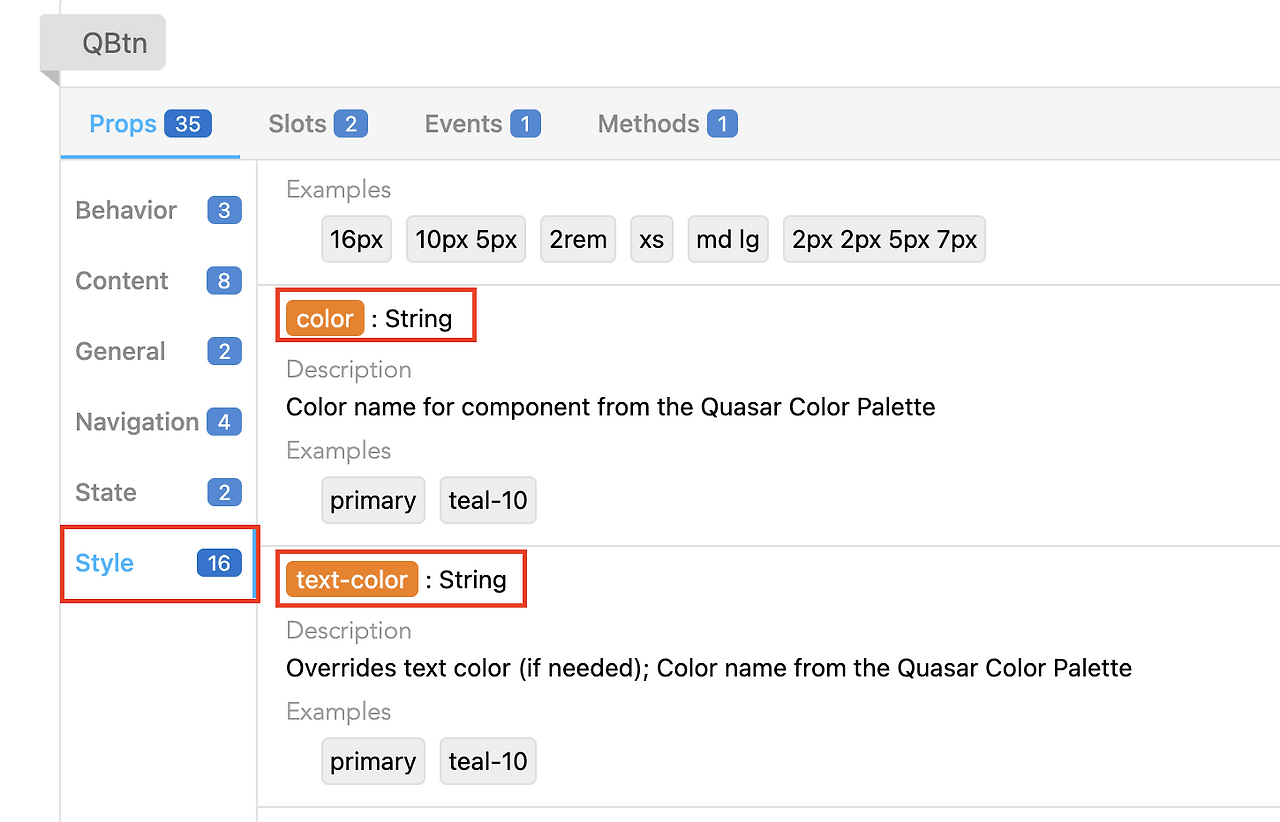Open the Content props category
The image size is (1280, 822).
point(158,281)
